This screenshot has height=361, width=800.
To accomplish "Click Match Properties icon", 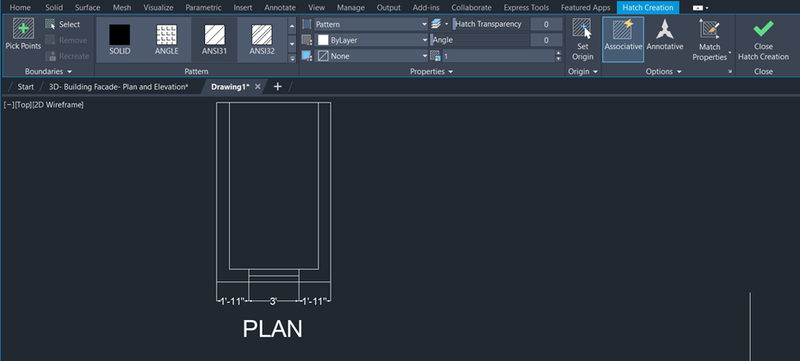I will point(709,29).
